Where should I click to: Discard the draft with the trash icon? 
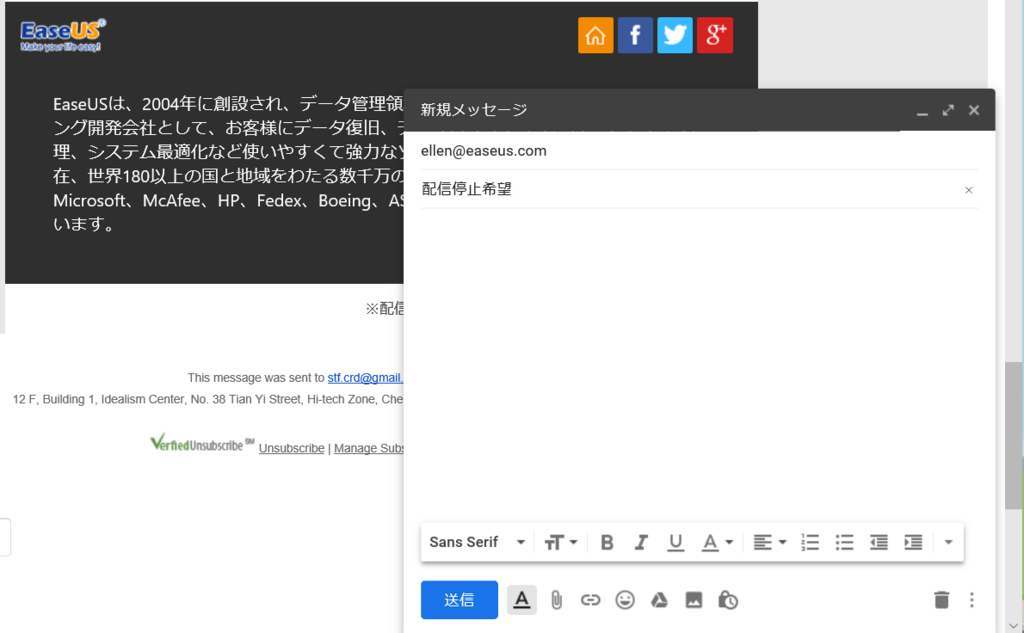click(x=941, y=600)
